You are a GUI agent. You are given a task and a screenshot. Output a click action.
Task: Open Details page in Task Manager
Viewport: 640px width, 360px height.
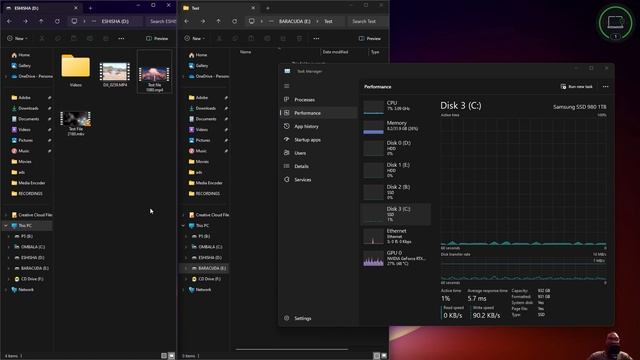click(318, 166)
